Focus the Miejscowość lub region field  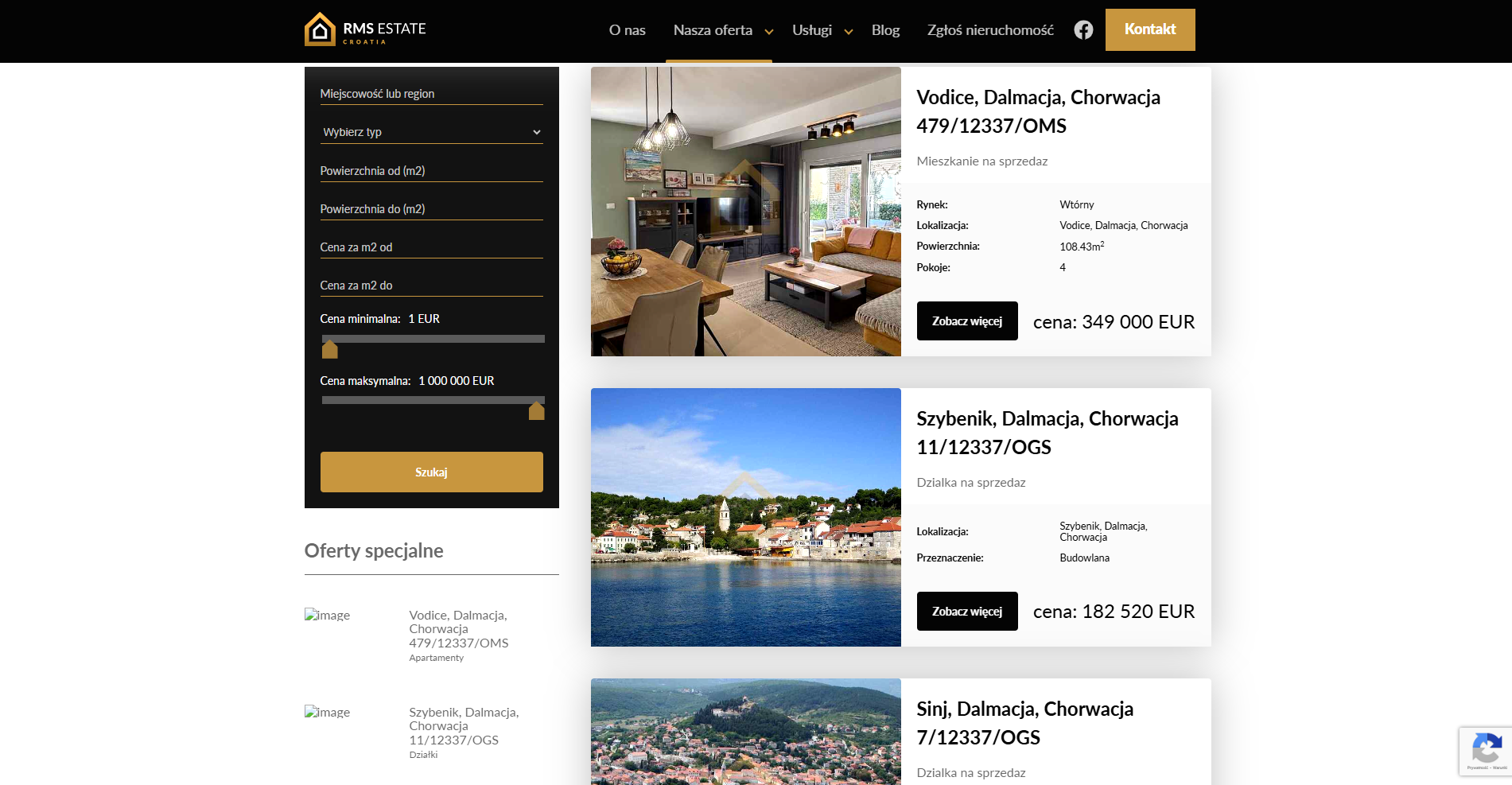click(431, 94)
